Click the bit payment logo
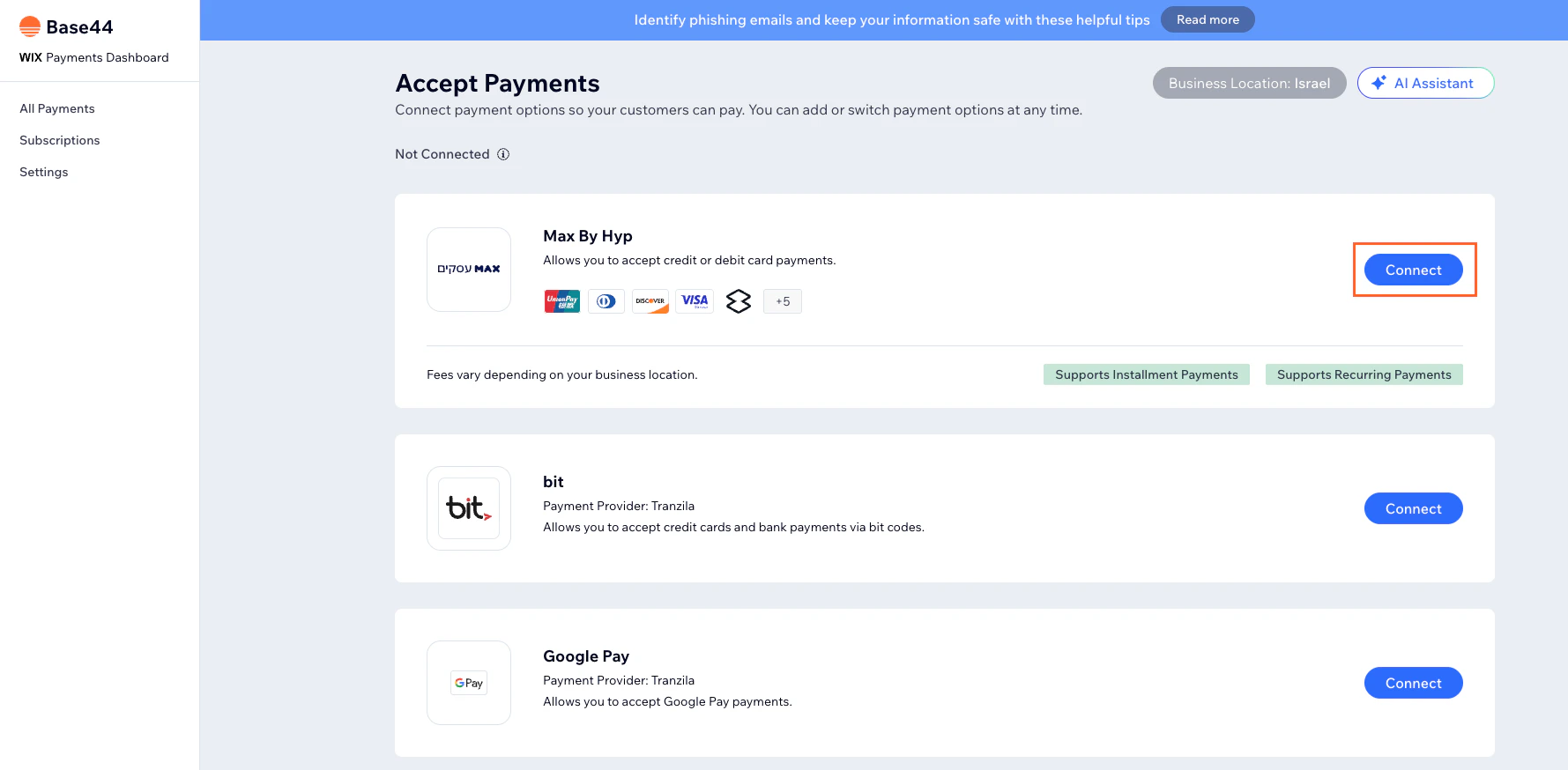Screen dimensions: 1568x770 click(469, 508)
